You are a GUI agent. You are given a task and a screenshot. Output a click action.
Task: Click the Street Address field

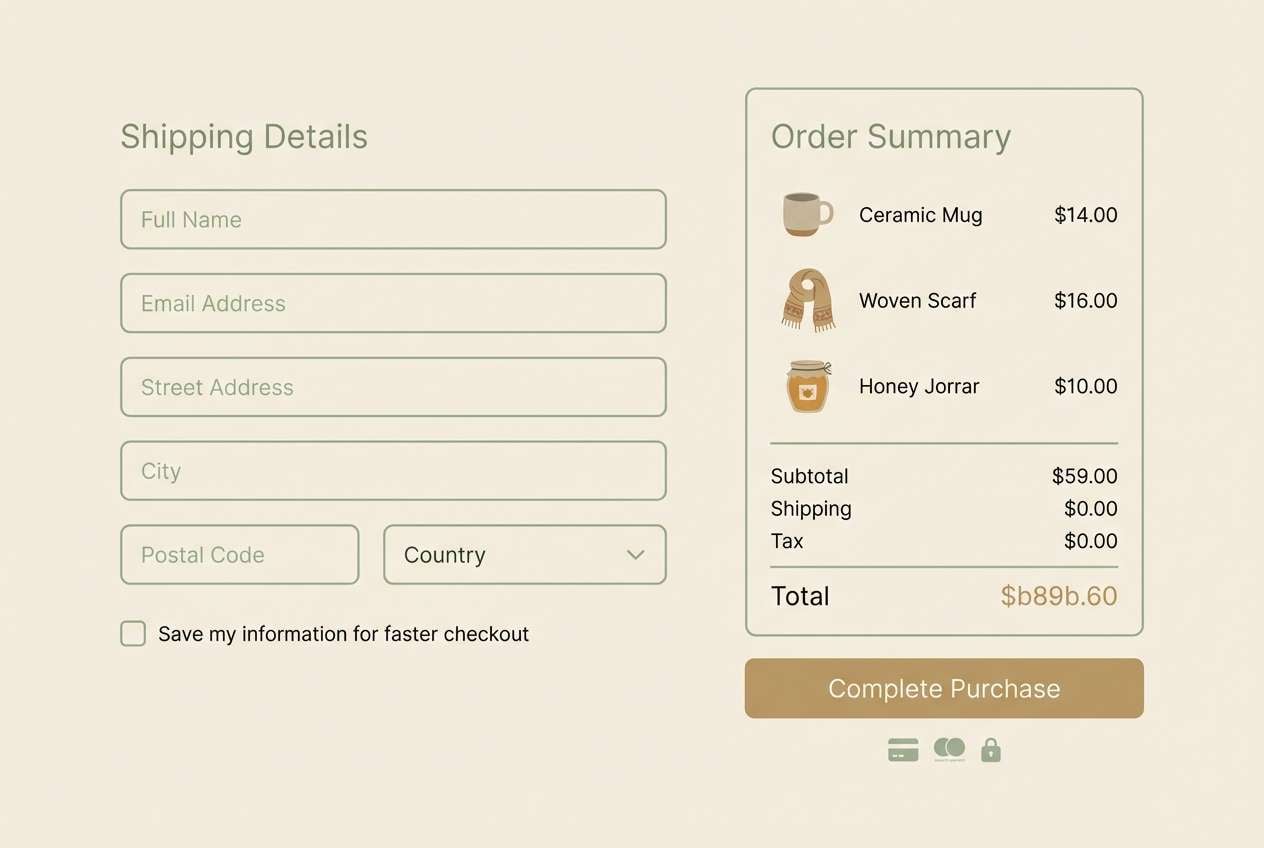393,387
